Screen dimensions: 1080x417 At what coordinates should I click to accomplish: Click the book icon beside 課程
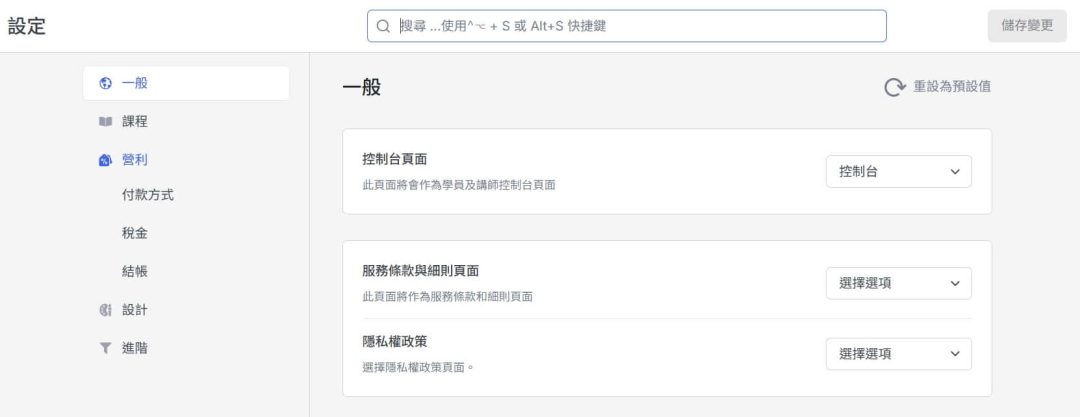tap(105, 121)
